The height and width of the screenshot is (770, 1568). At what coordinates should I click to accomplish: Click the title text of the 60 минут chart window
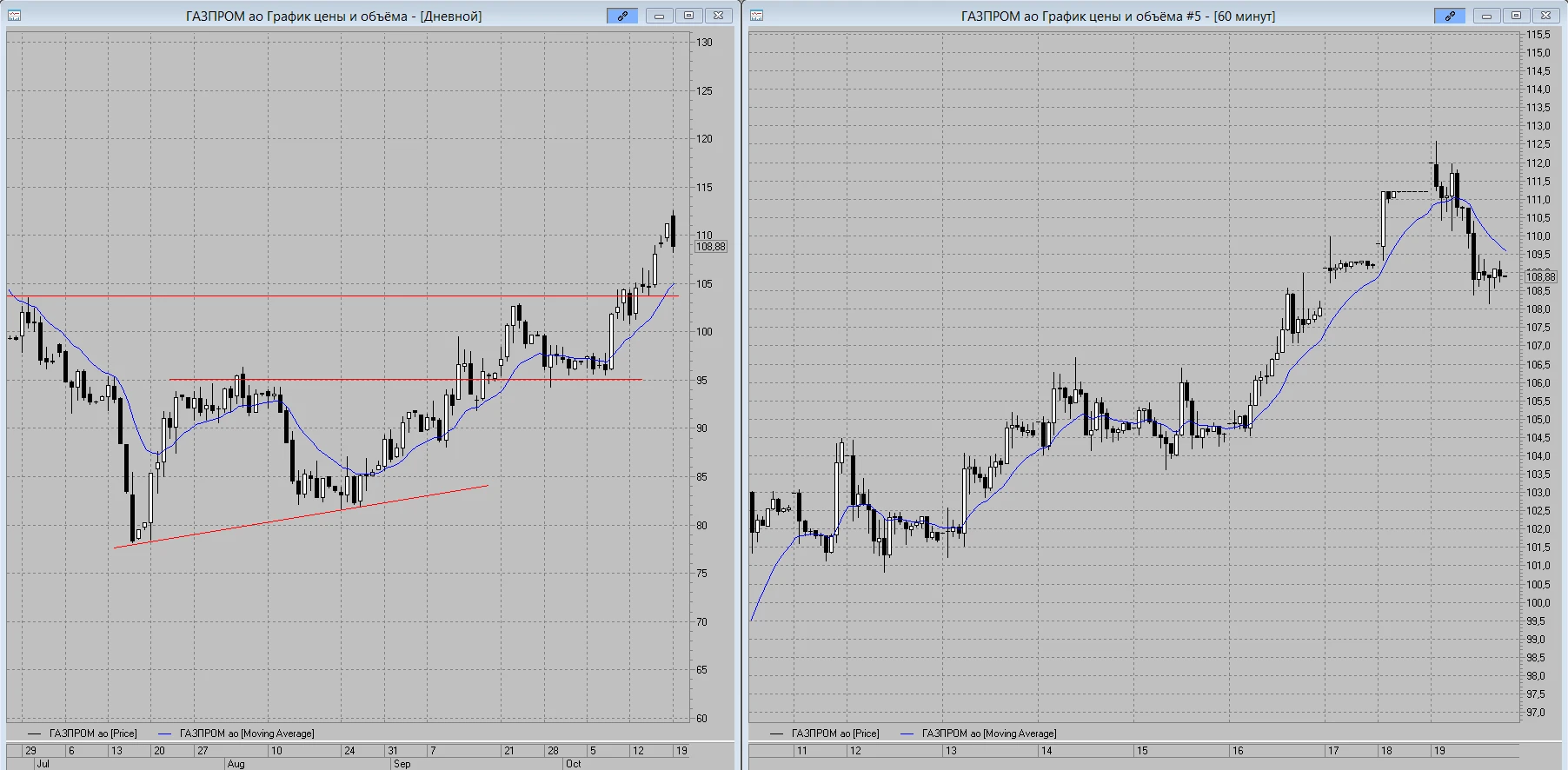pyautogui.click(x=1118, y=17)
